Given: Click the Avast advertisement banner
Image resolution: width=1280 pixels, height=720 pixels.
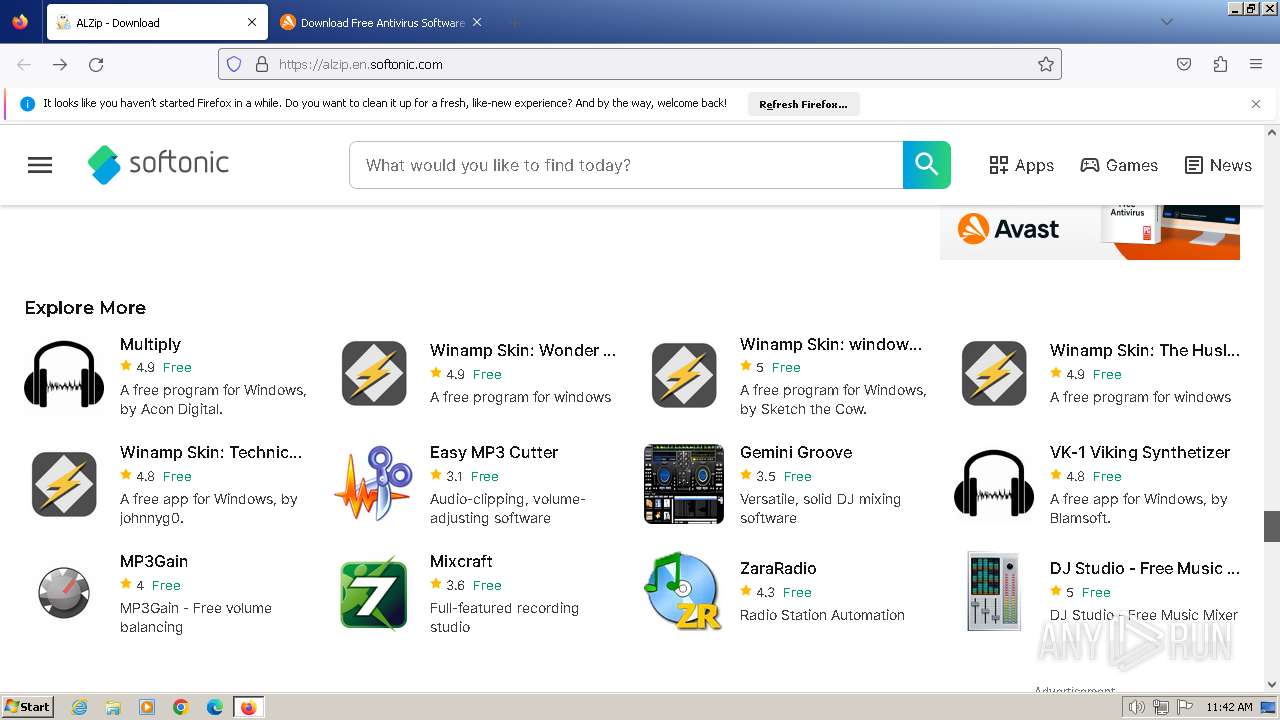Looking at the screenshot, I should coord(1090,232).
